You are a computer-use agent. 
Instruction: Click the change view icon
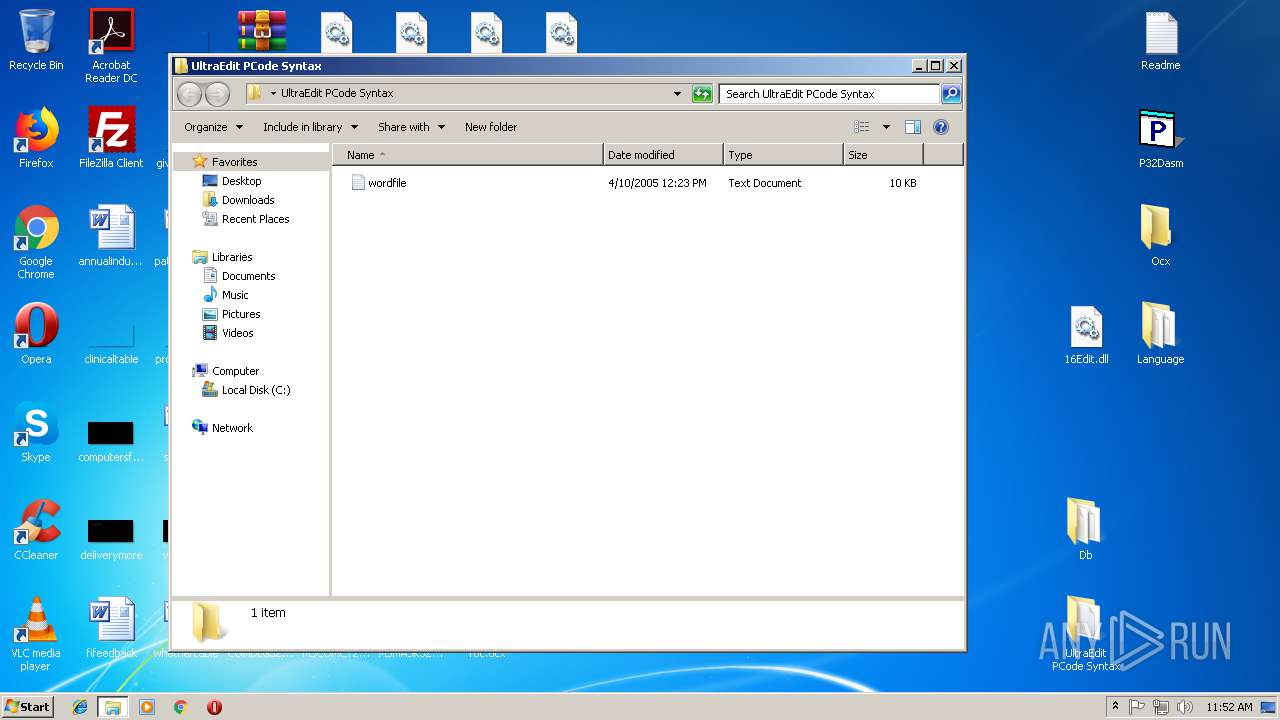click(862, 127)
